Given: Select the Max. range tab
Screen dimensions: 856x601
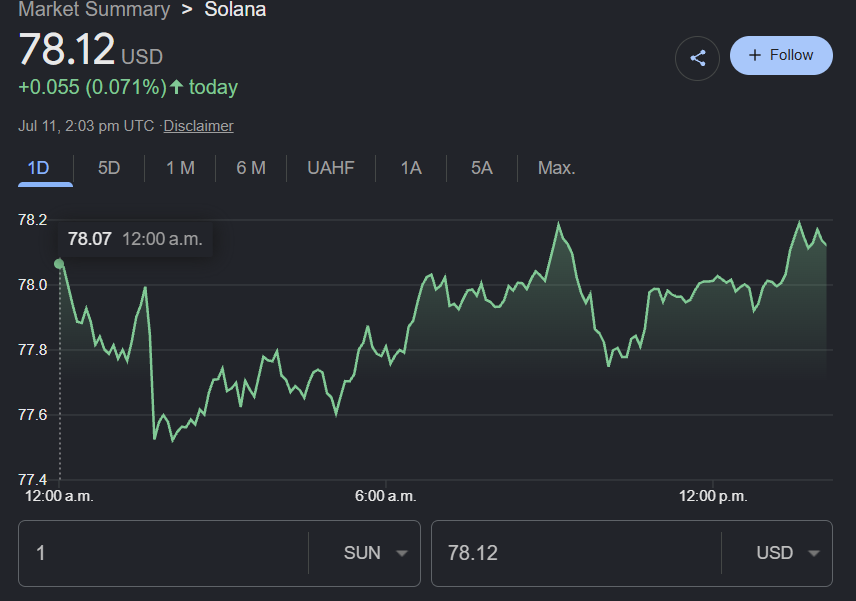Looking at the screenshot, I should pos(556,168).
